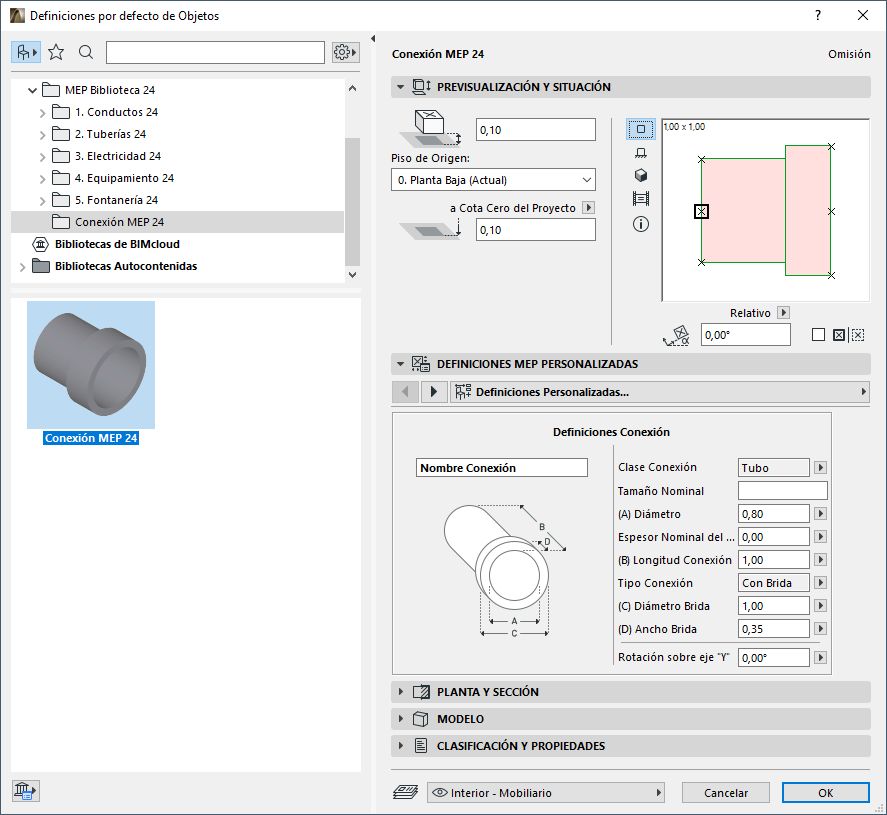Viewport: 887px width, 815px height.
Task: Open the Piso de Origen dropdown
Action: click(x=493, y=180)
